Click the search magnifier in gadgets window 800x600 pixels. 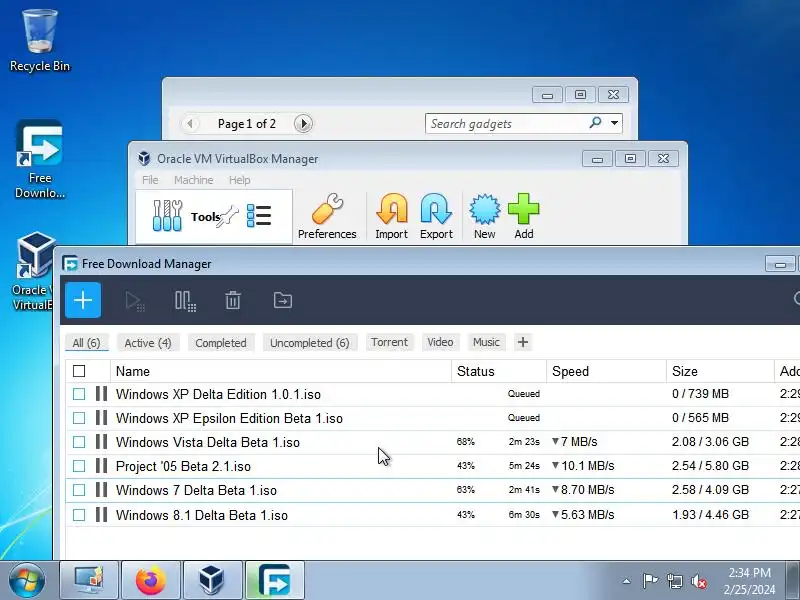point(595,122)
